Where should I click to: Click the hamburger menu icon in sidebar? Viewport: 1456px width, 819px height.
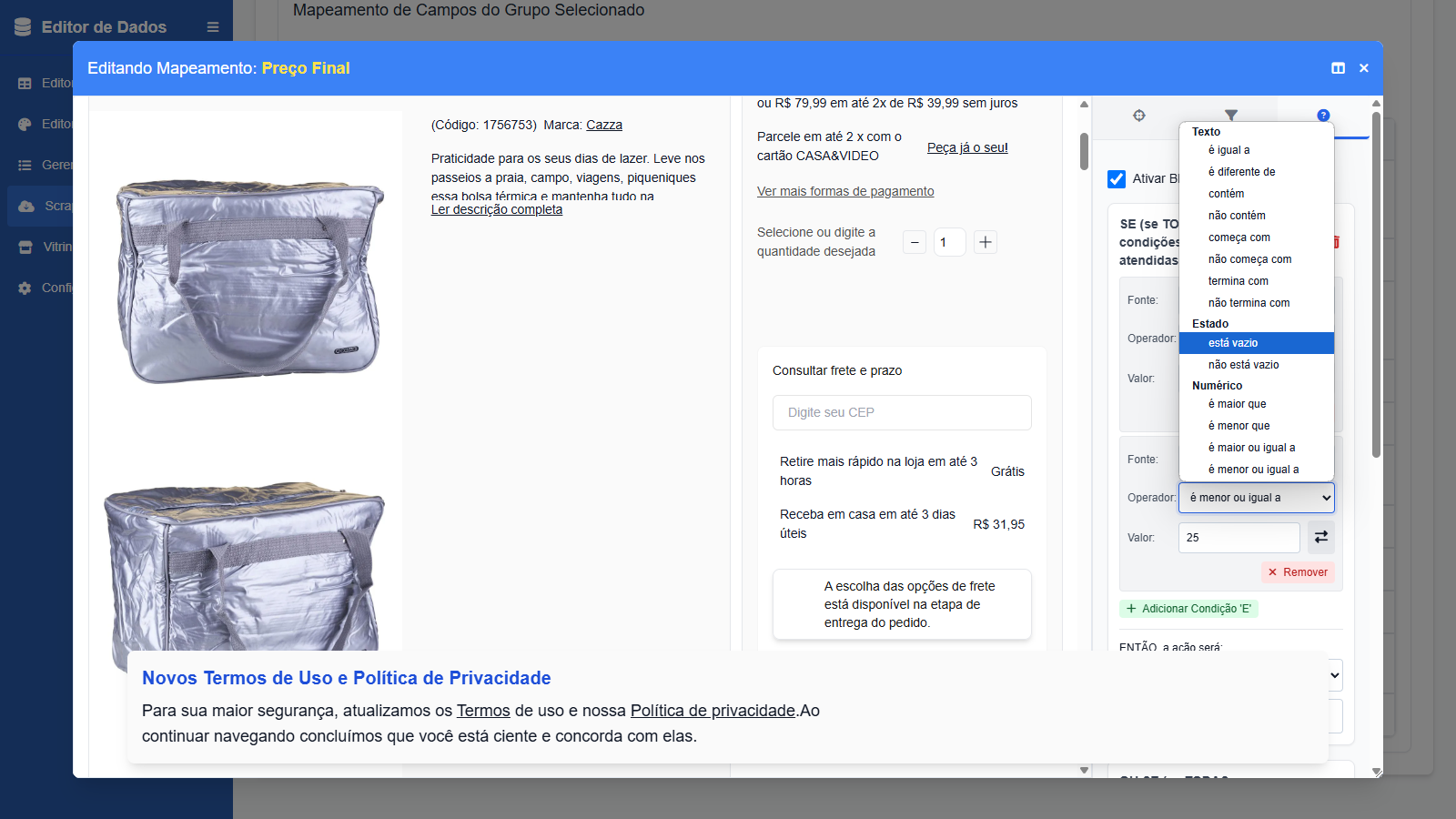click(213, 27)
